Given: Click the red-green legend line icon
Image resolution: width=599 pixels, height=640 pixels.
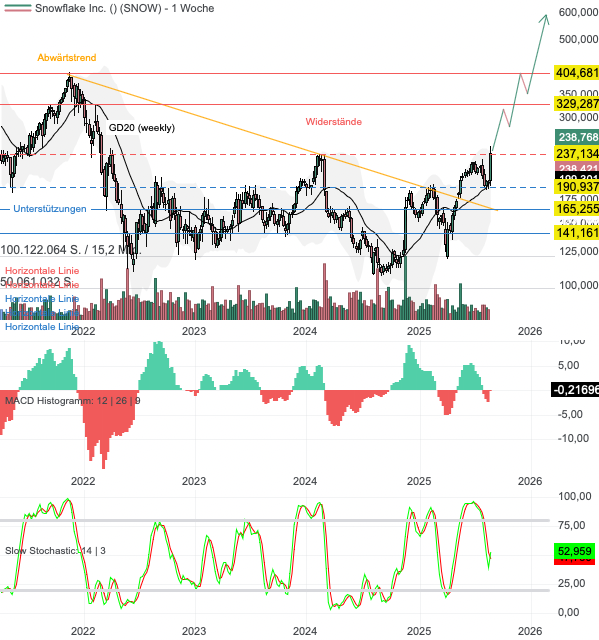Looking at the screenshot, I should (18, 8).
